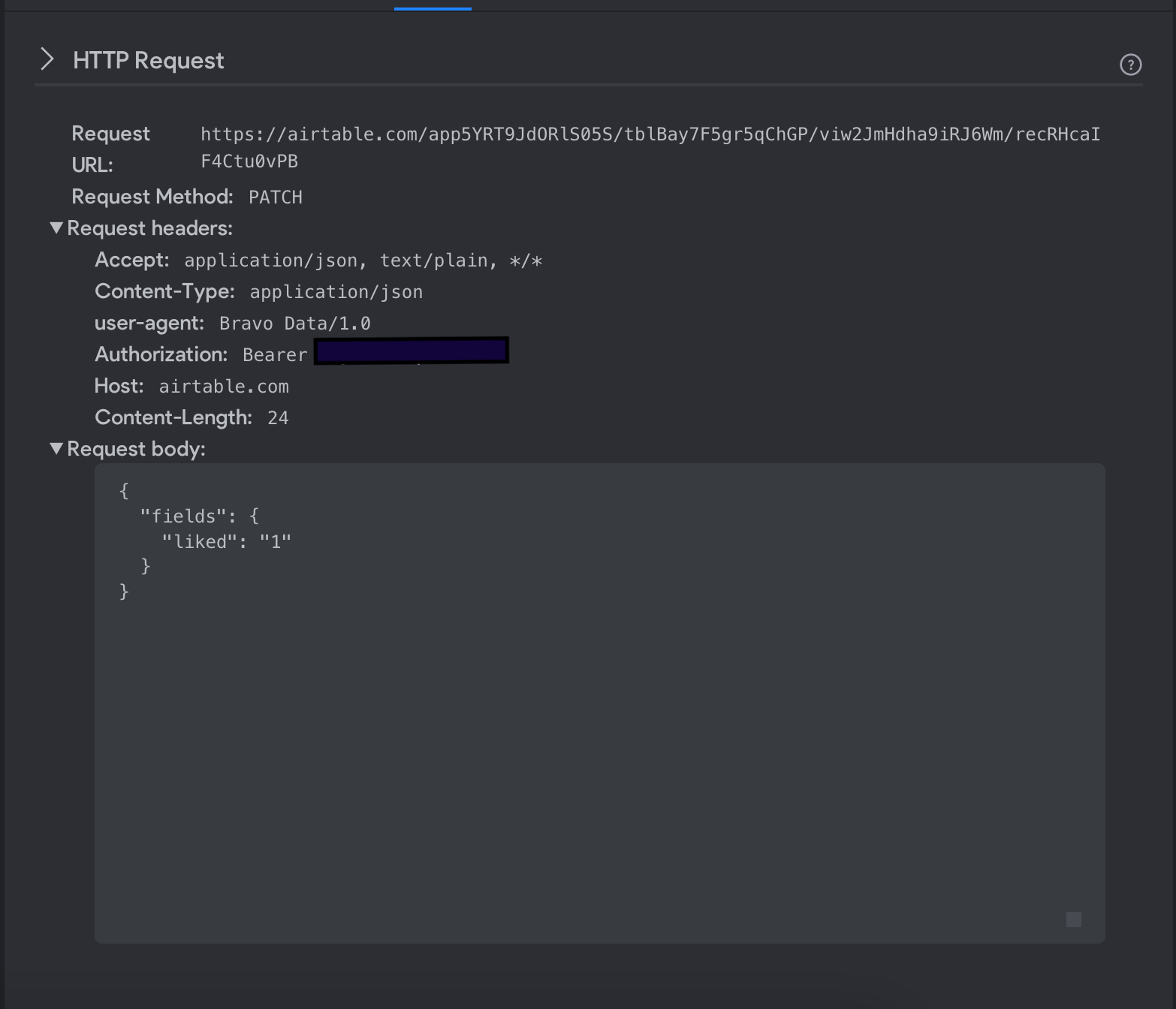This screenshot has width=1176, height=1009.
Task: Select the user-agent value Bravo Data/1.0
Action: (x=295, y=324)
